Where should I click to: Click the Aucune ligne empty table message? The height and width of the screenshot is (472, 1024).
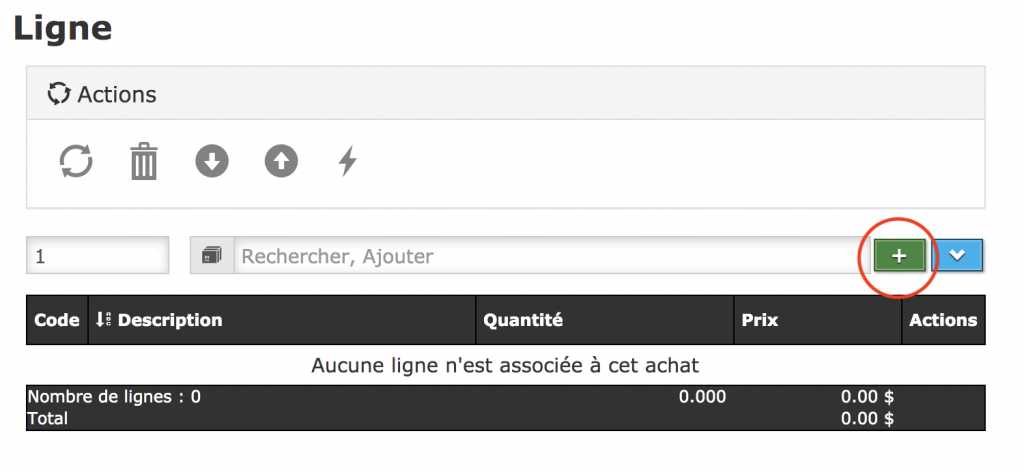[505, 364]
